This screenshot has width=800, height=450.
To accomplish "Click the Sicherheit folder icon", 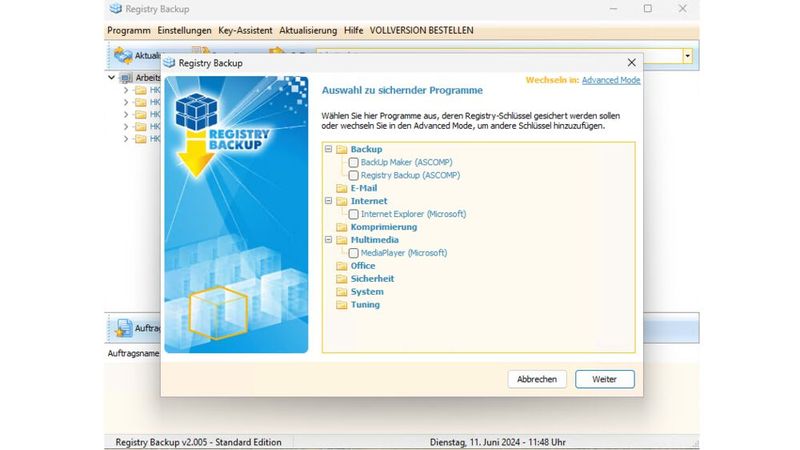I will (342, 279).
